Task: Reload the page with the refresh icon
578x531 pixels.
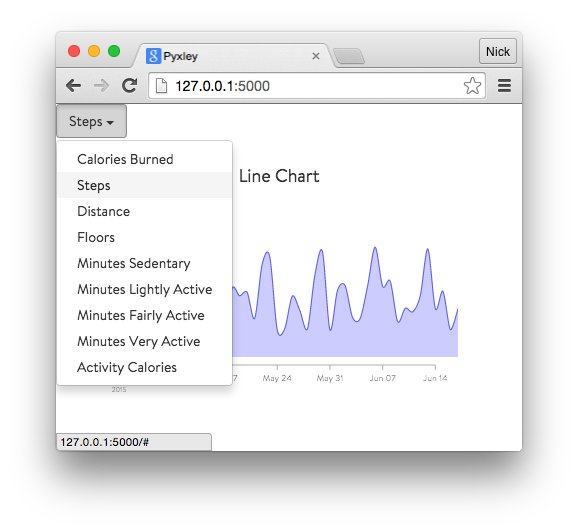Action: 129,86
